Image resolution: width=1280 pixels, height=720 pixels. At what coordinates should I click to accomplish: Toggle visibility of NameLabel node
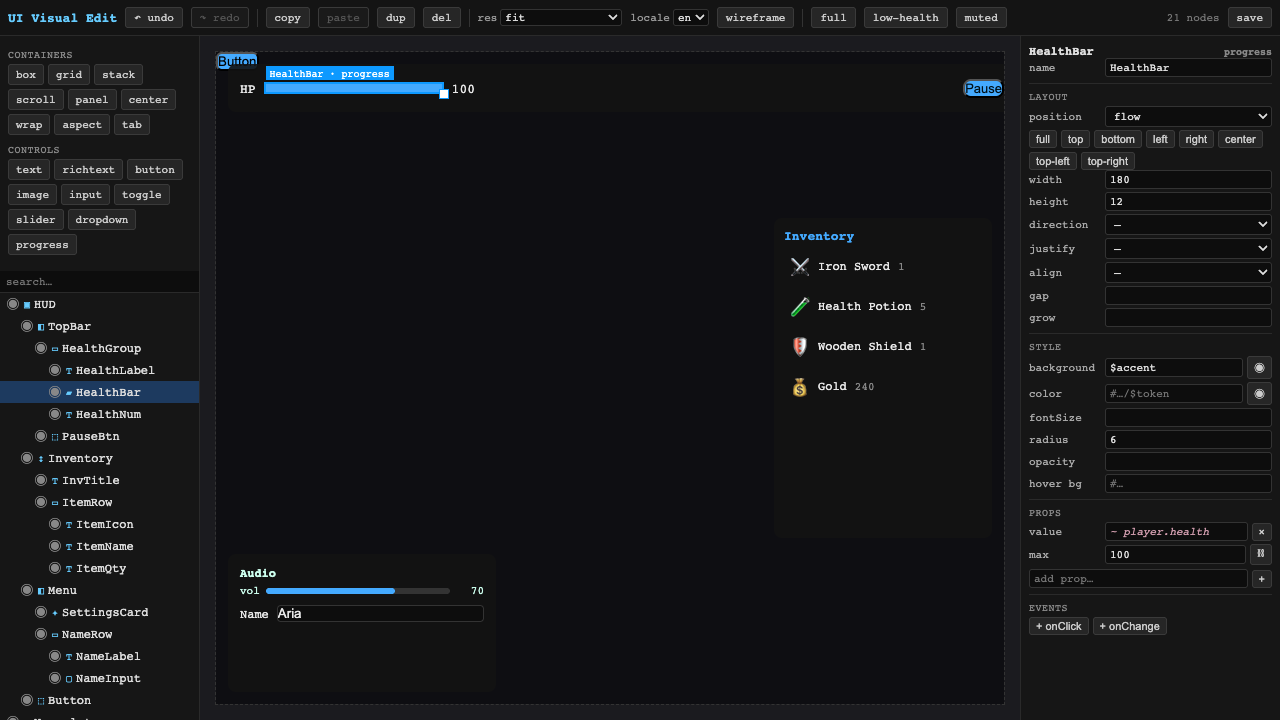click(x=55, y=656)
